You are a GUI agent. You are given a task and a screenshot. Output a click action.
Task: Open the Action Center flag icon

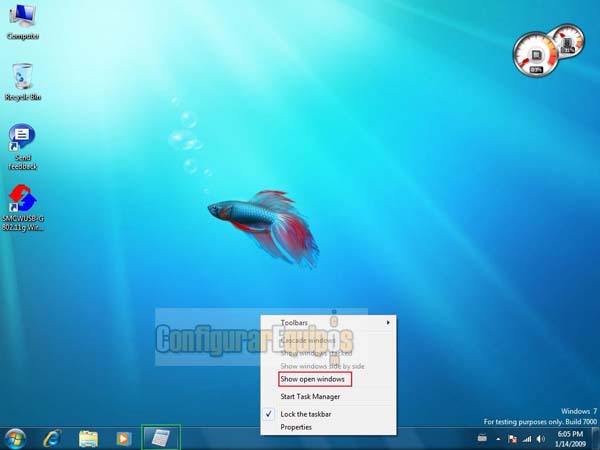click(x=512, y=439)
